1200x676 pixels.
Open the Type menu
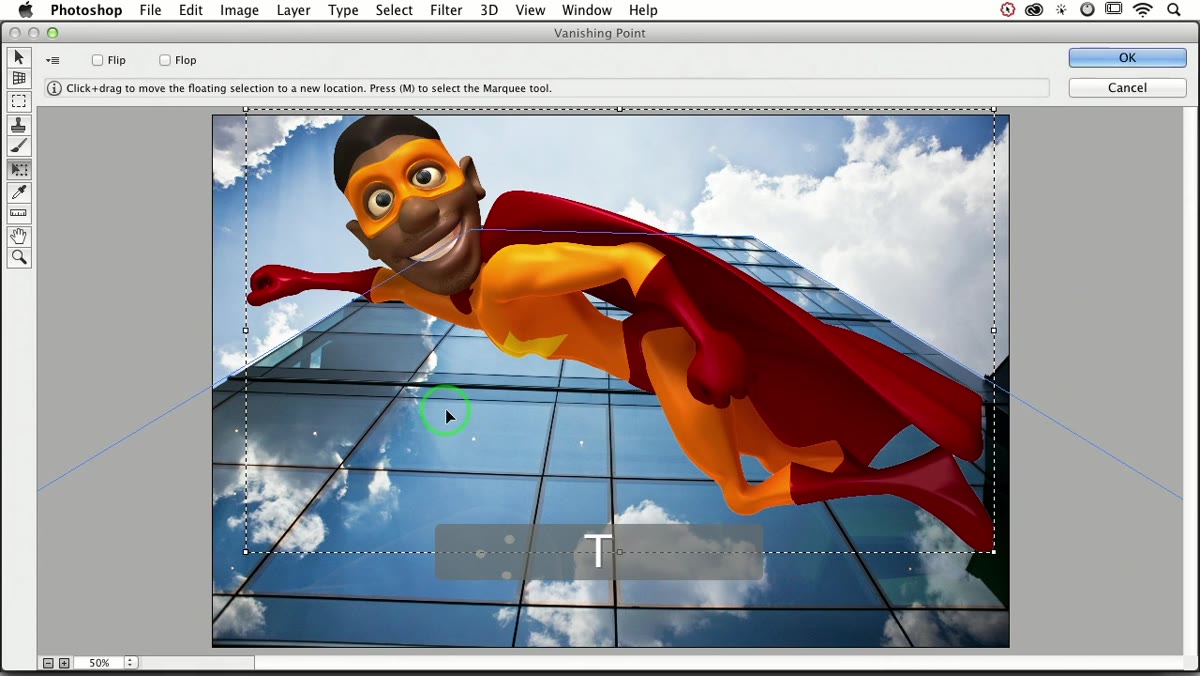tap(343, 10)
